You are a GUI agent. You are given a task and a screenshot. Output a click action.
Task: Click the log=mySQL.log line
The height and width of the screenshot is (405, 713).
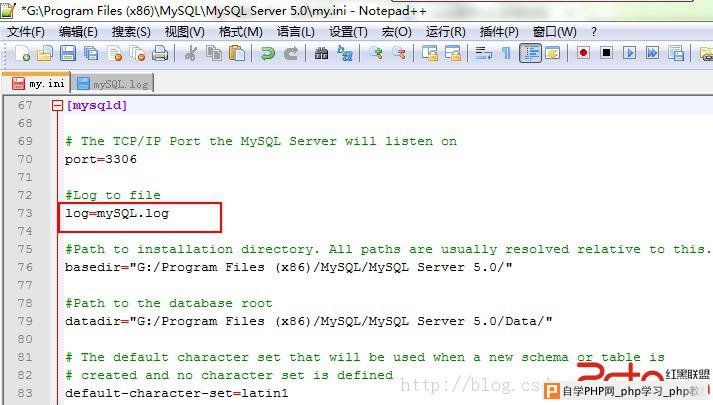[117, 213]
